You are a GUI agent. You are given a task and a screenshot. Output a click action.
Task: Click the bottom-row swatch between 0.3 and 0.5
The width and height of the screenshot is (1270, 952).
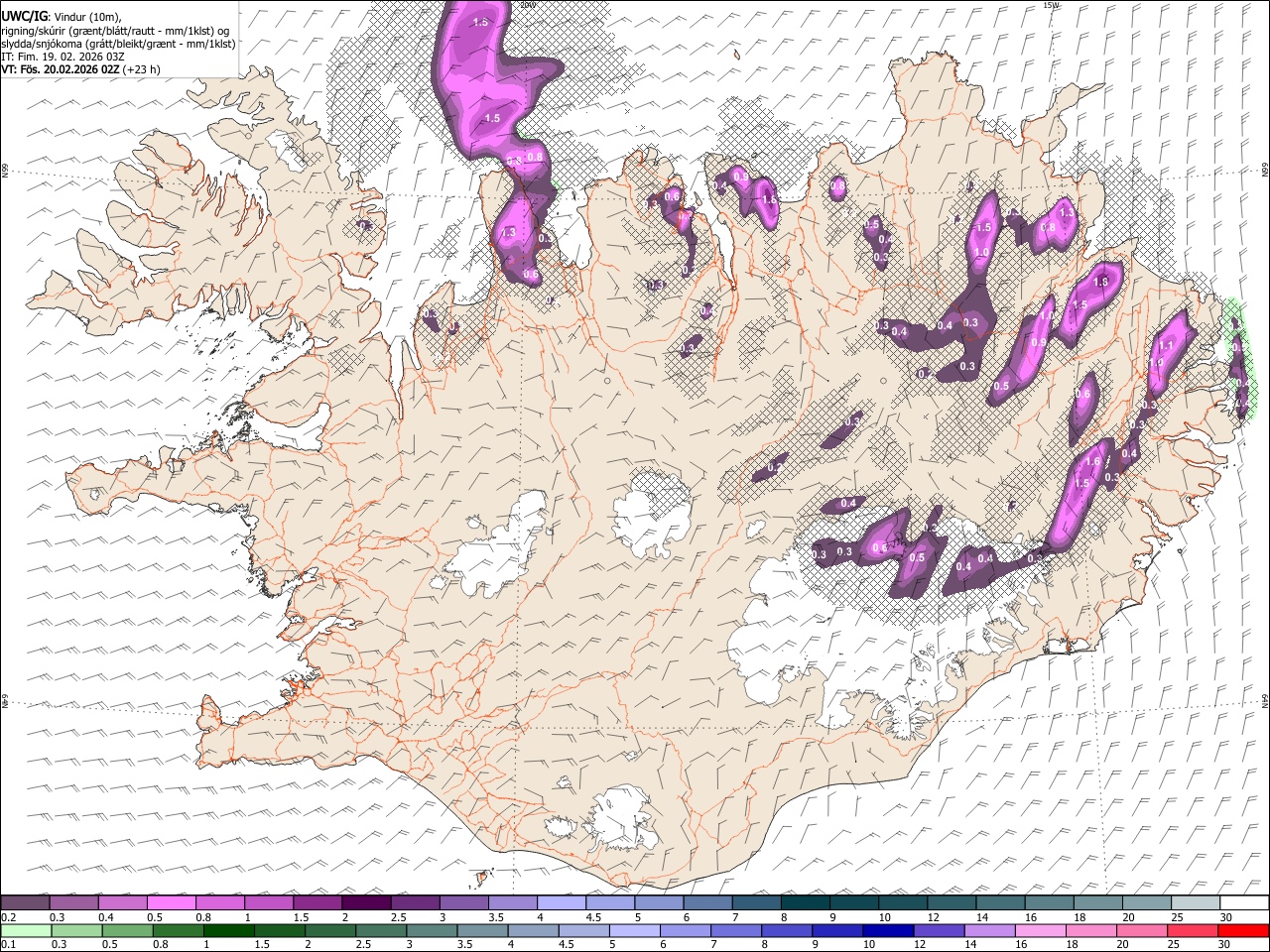tap(78, 930)
